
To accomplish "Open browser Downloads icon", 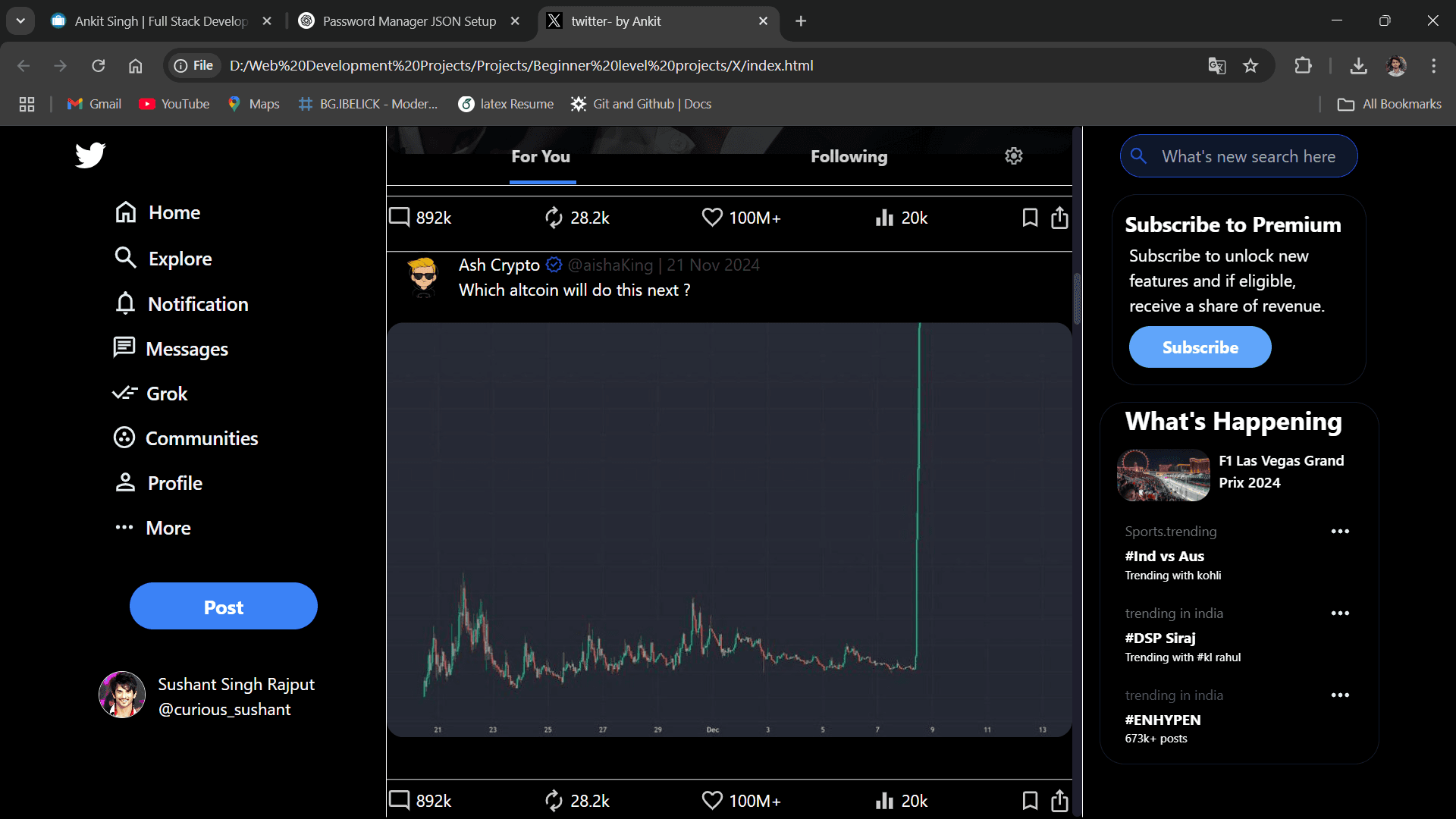I will pyautogui.click(x=1358, y=66).
